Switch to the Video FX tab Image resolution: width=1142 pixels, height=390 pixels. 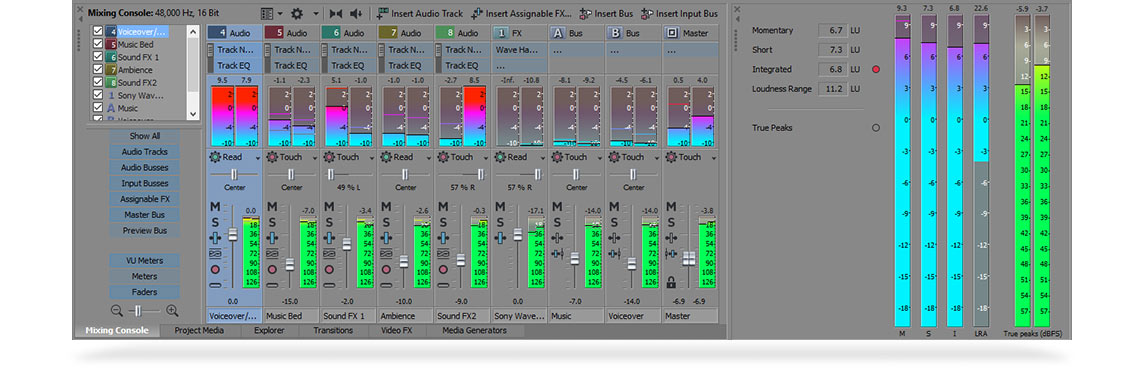(x=396, y=331)
